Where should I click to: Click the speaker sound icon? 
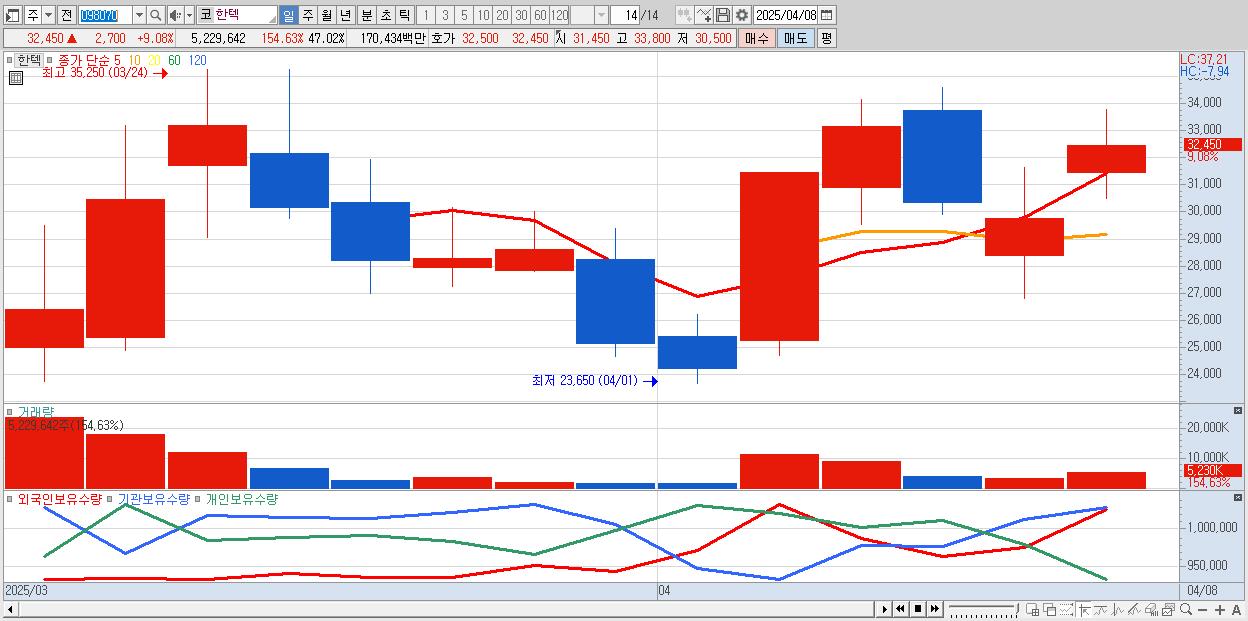pos(175,15)
